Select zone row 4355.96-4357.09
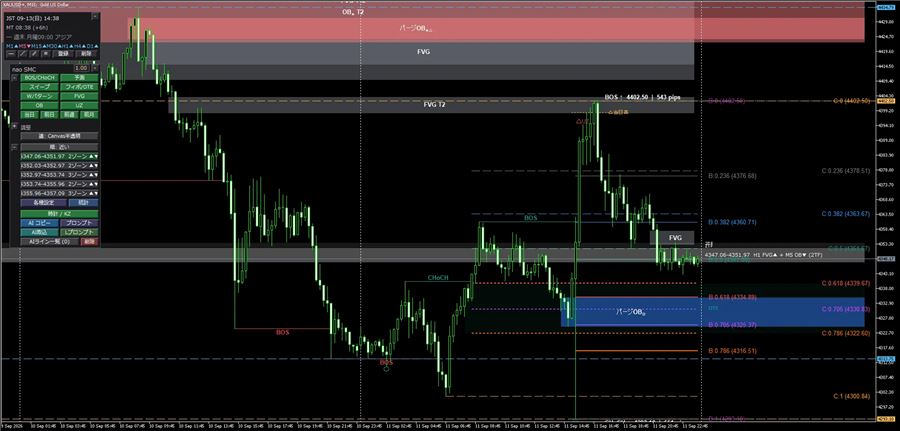This screenshot has height=431, width=900. pyautogui.click(x=59, y=193)
